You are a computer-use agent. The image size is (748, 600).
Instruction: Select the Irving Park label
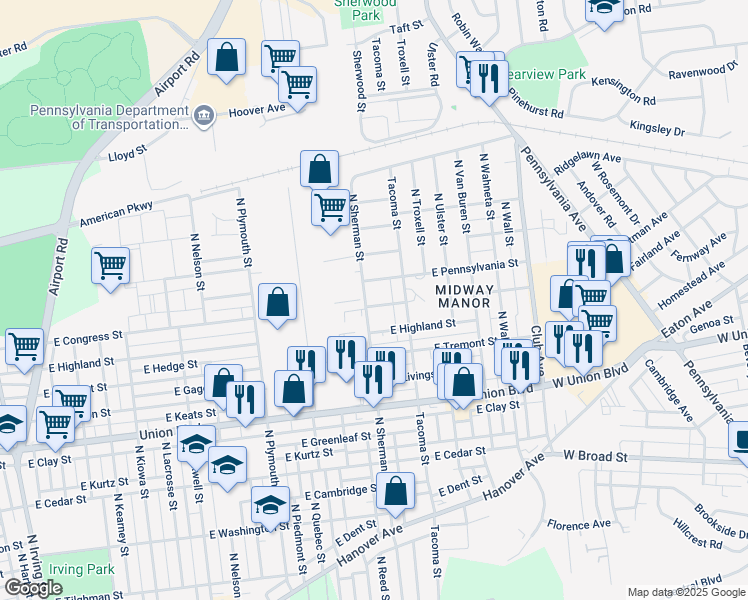click(x=82, y=569)
